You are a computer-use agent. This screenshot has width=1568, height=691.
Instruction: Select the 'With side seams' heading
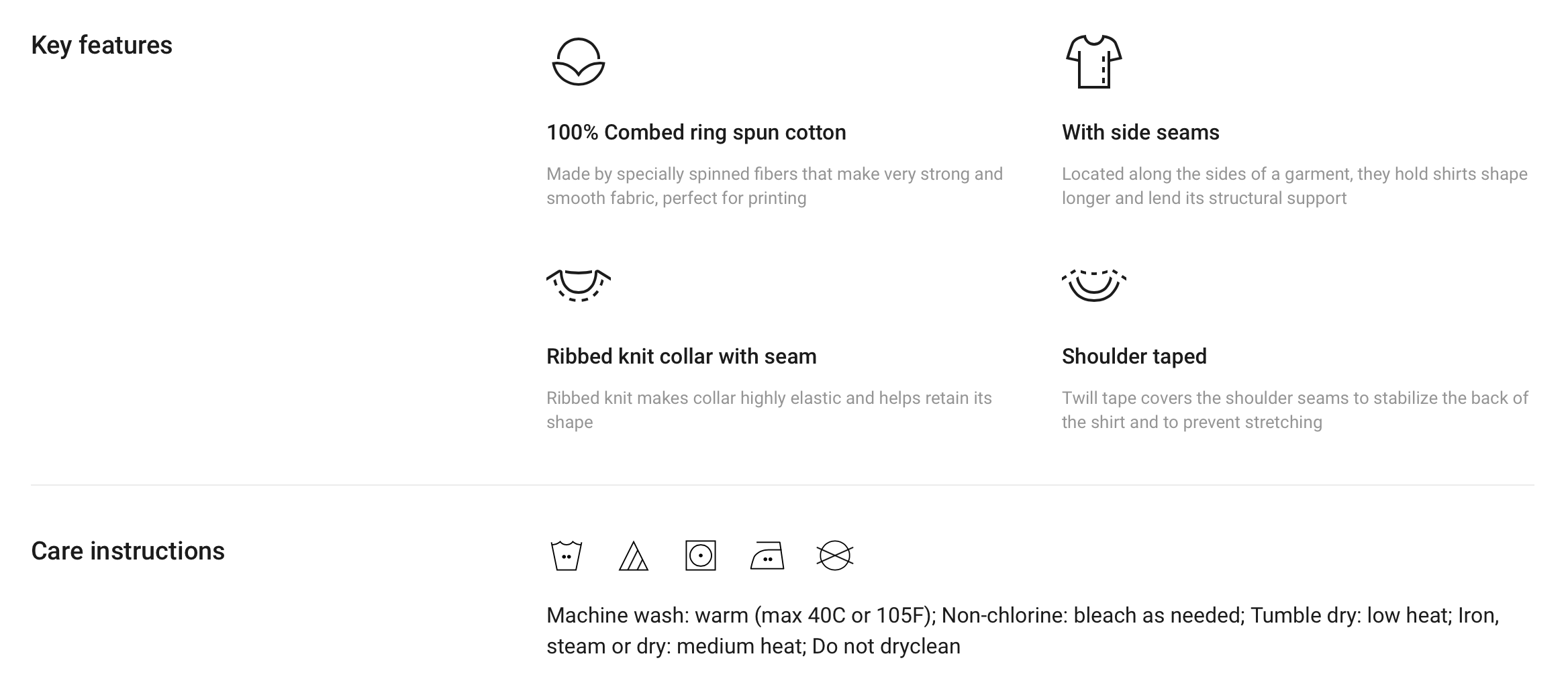1140,132
